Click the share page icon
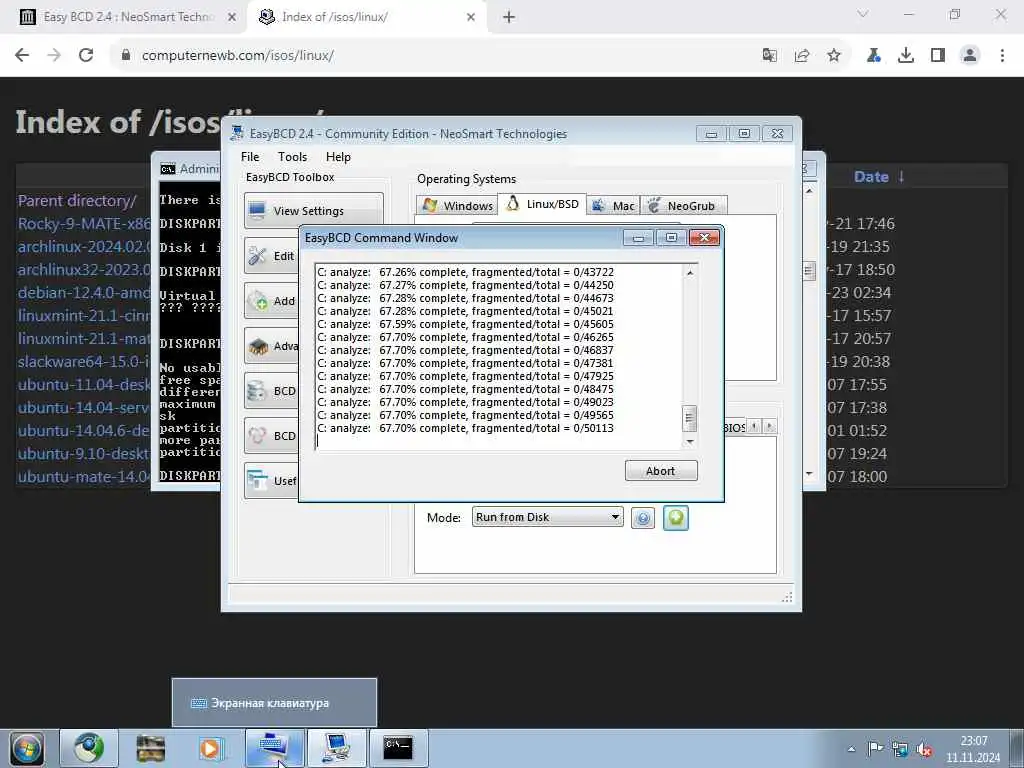 802,56
